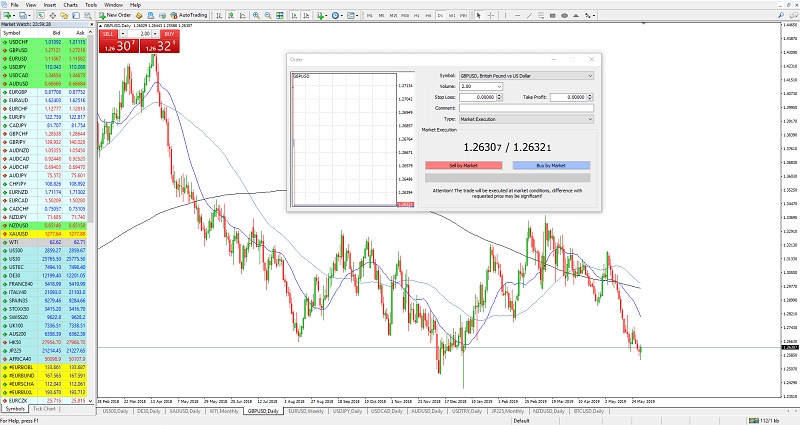Click the red BUY one-click button
This screenshot has width=800, height=425.
[169, 34]
